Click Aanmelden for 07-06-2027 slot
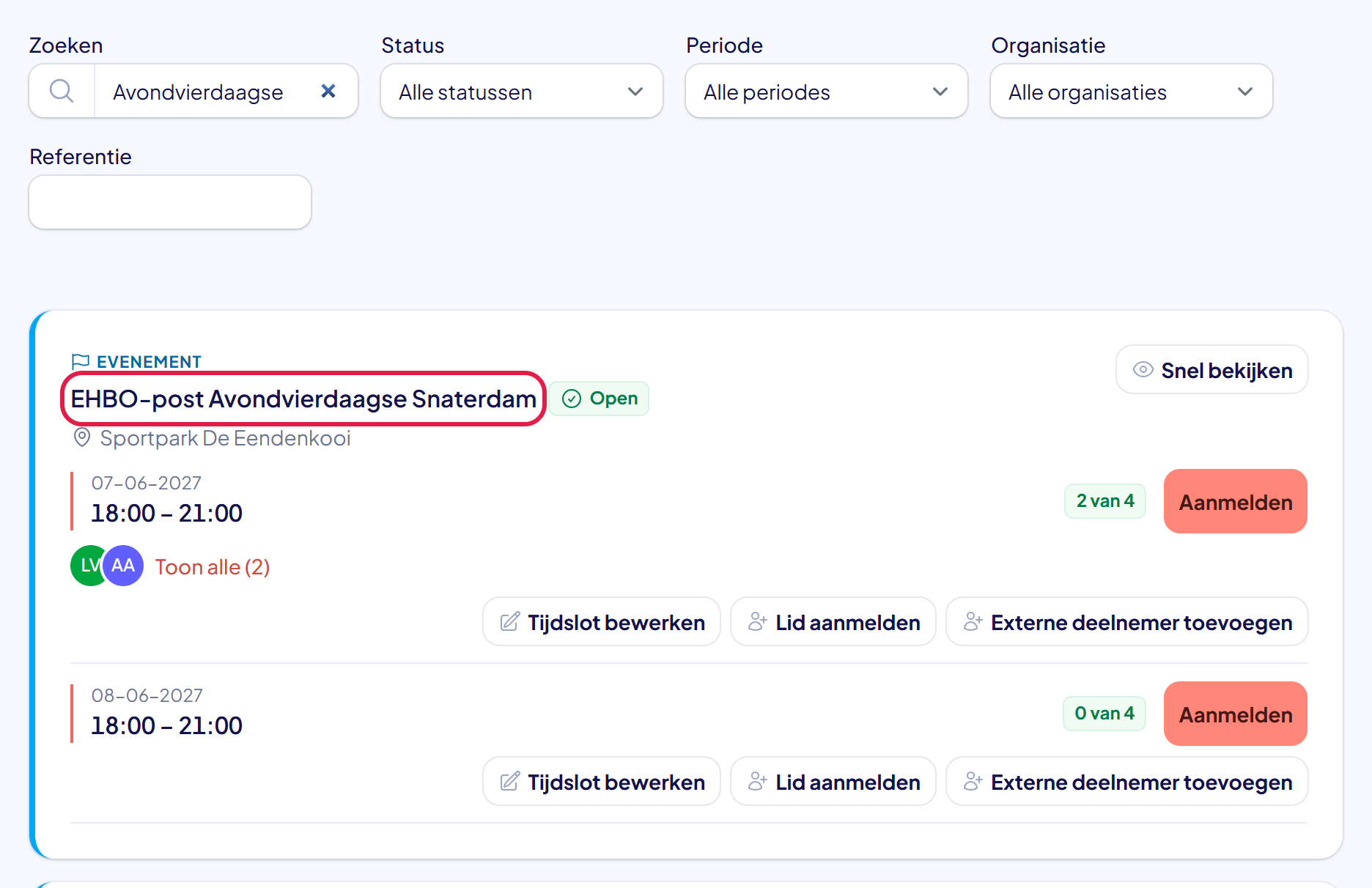The image size is (1372, 888). (1236, 502)
